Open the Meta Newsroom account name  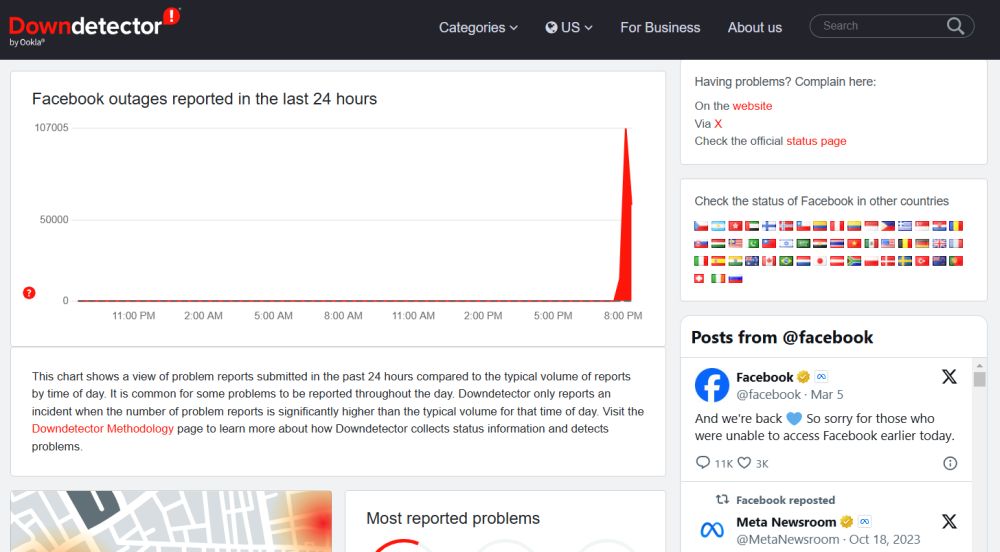coord(786,522)
